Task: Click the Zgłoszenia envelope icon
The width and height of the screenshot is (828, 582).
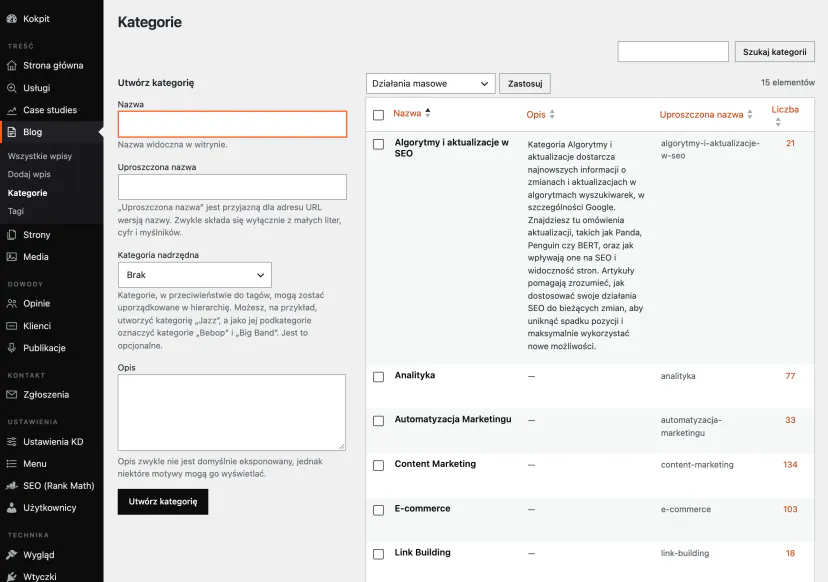Action: [x=12, y=395]
